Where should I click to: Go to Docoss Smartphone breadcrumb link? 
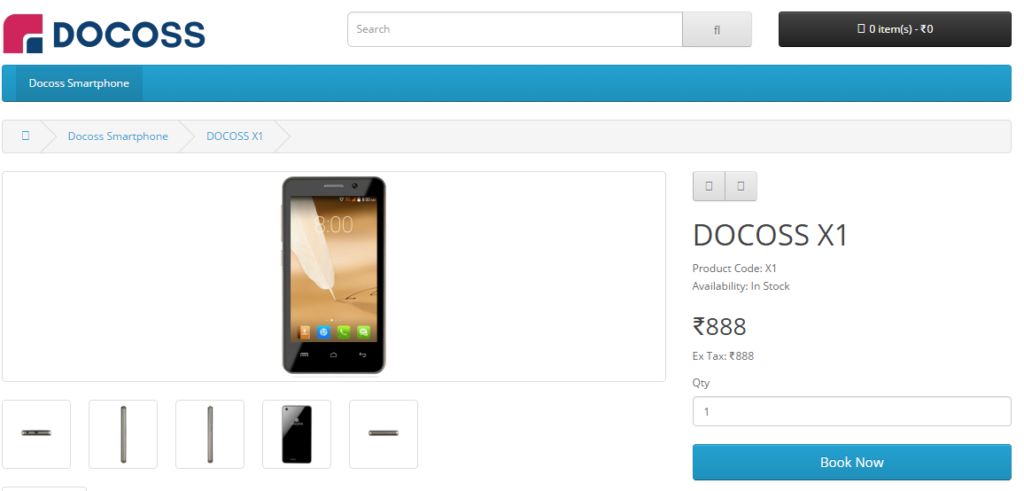pos(118,136)
